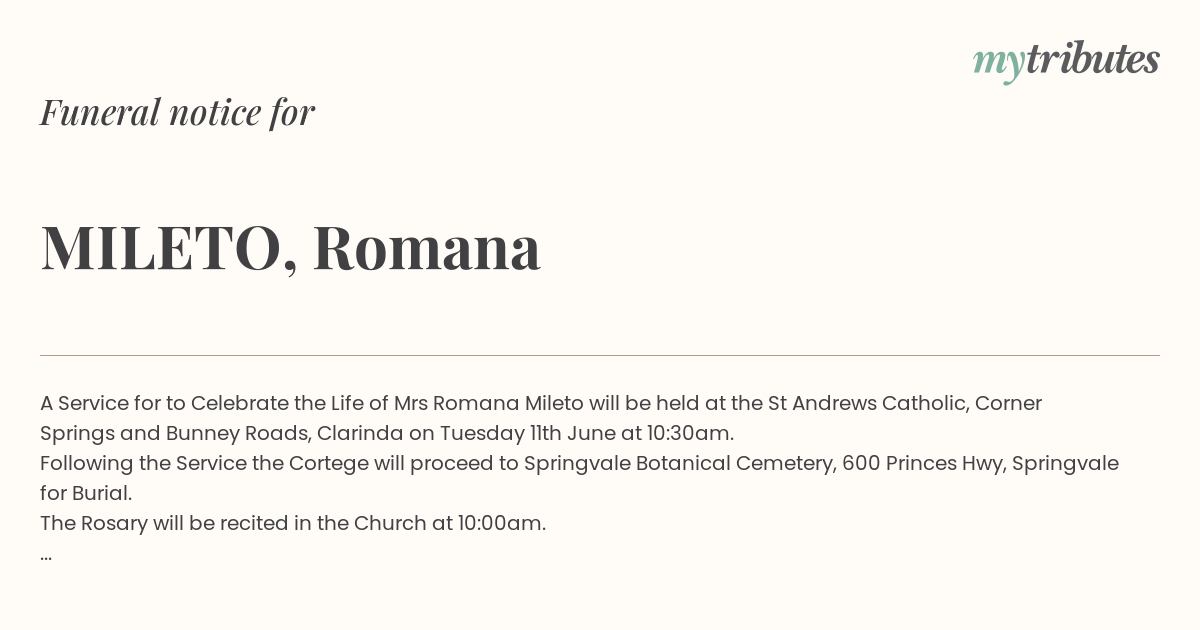Select the 'Funeral notice for' heading
Image resolution: width=1200 pixels, height=630 pixels.
tap(178, 112)
